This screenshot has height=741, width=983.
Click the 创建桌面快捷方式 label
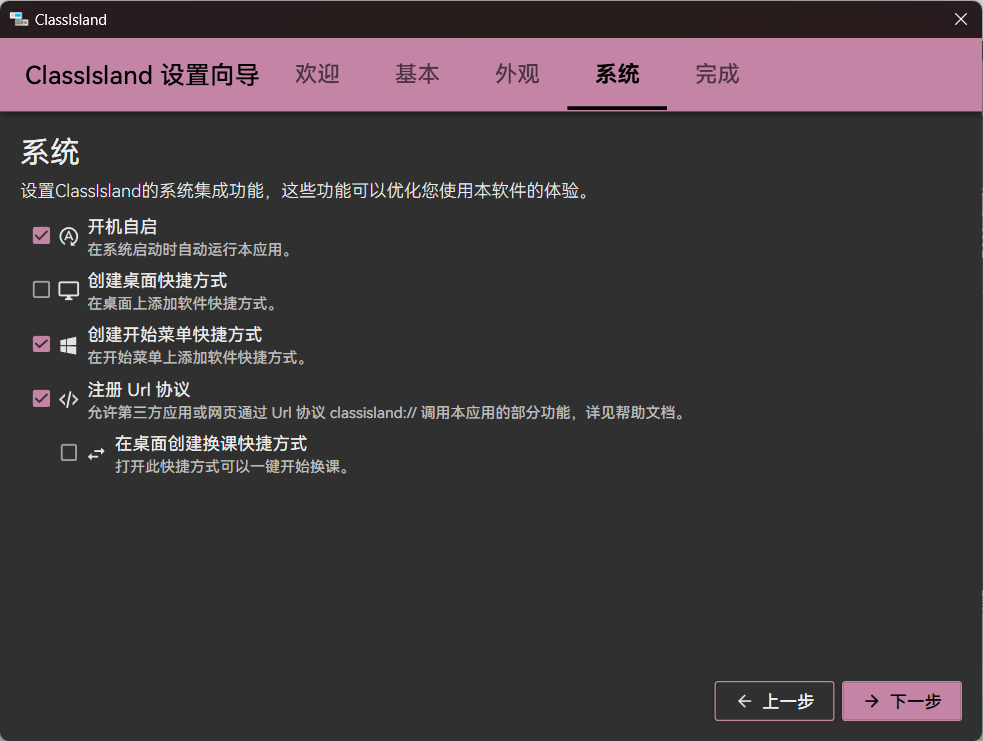point(157,280)
